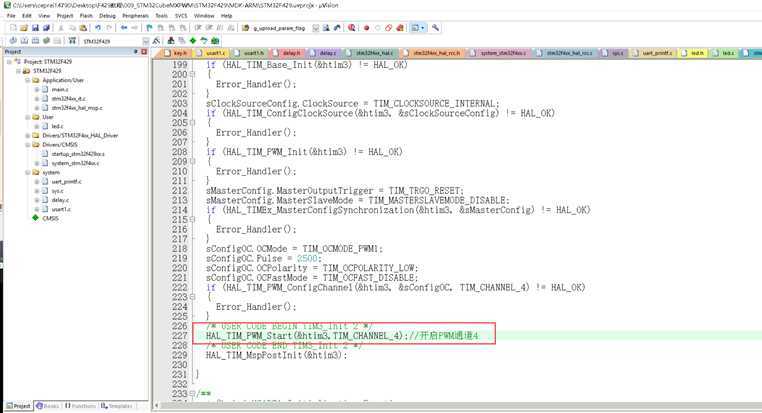762x413 pixels.
Task: Open the Peripherals menu
Action: [x=135, y=16]
